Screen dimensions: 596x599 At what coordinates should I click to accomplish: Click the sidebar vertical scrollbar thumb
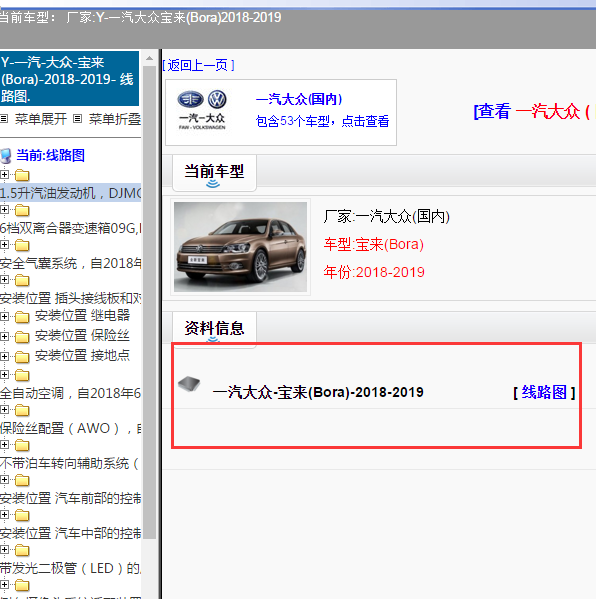coord(149,302)
